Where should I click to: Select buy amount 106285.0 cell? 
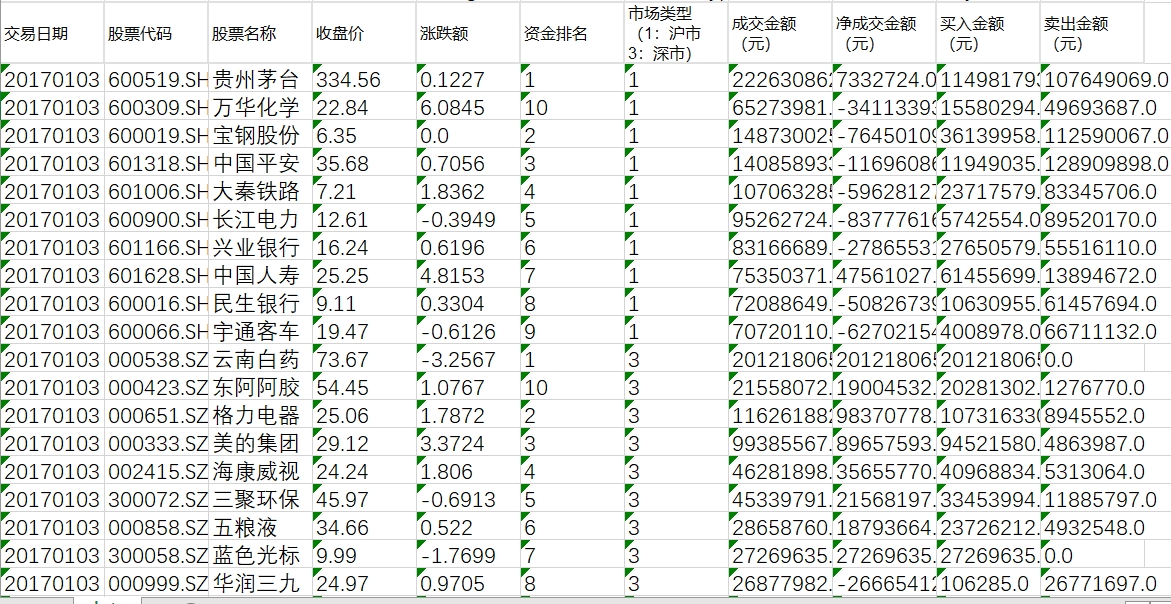coord(987,582)
